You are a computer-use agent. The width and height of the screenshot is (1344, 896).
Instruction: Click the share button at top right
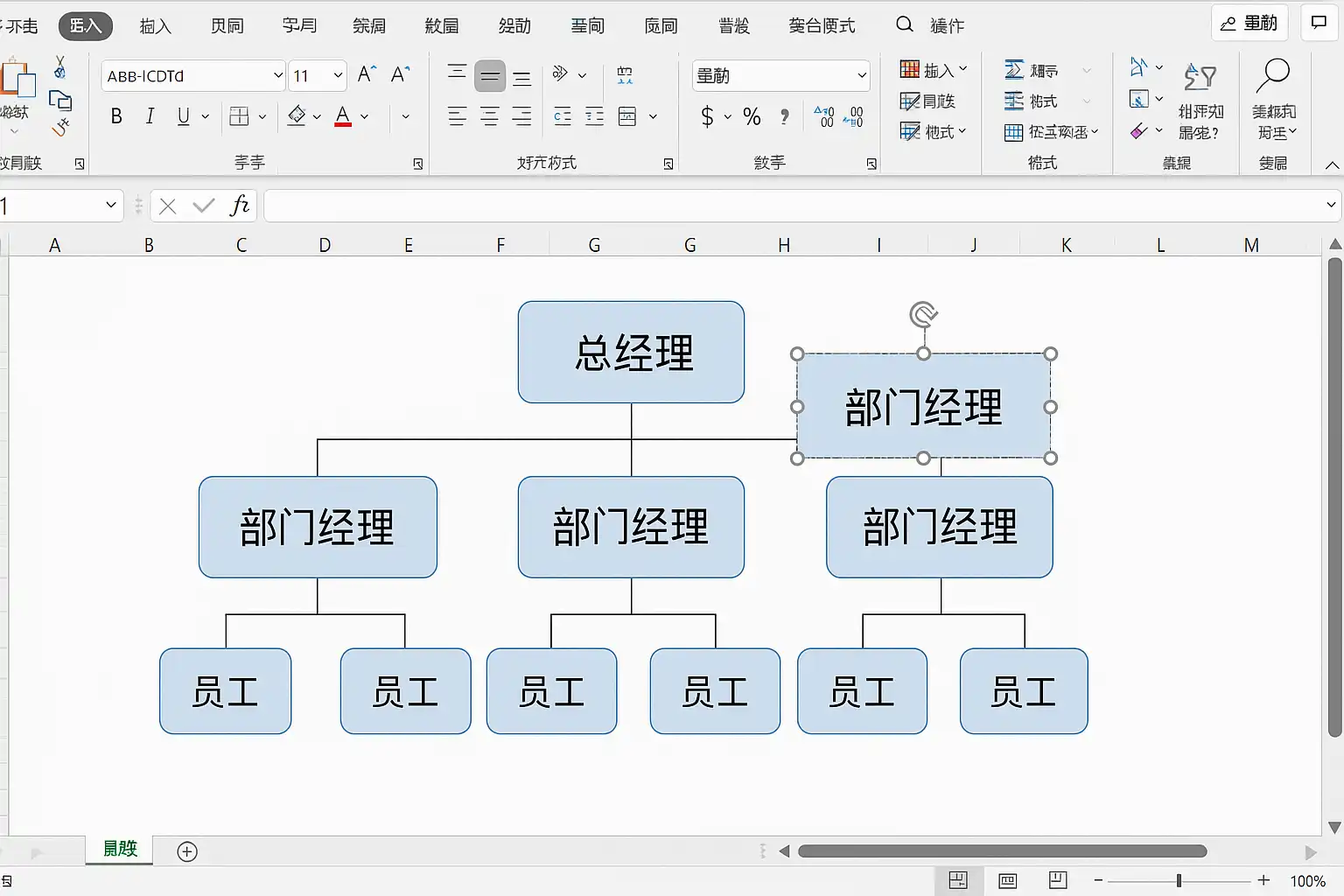pos(1249,24)
